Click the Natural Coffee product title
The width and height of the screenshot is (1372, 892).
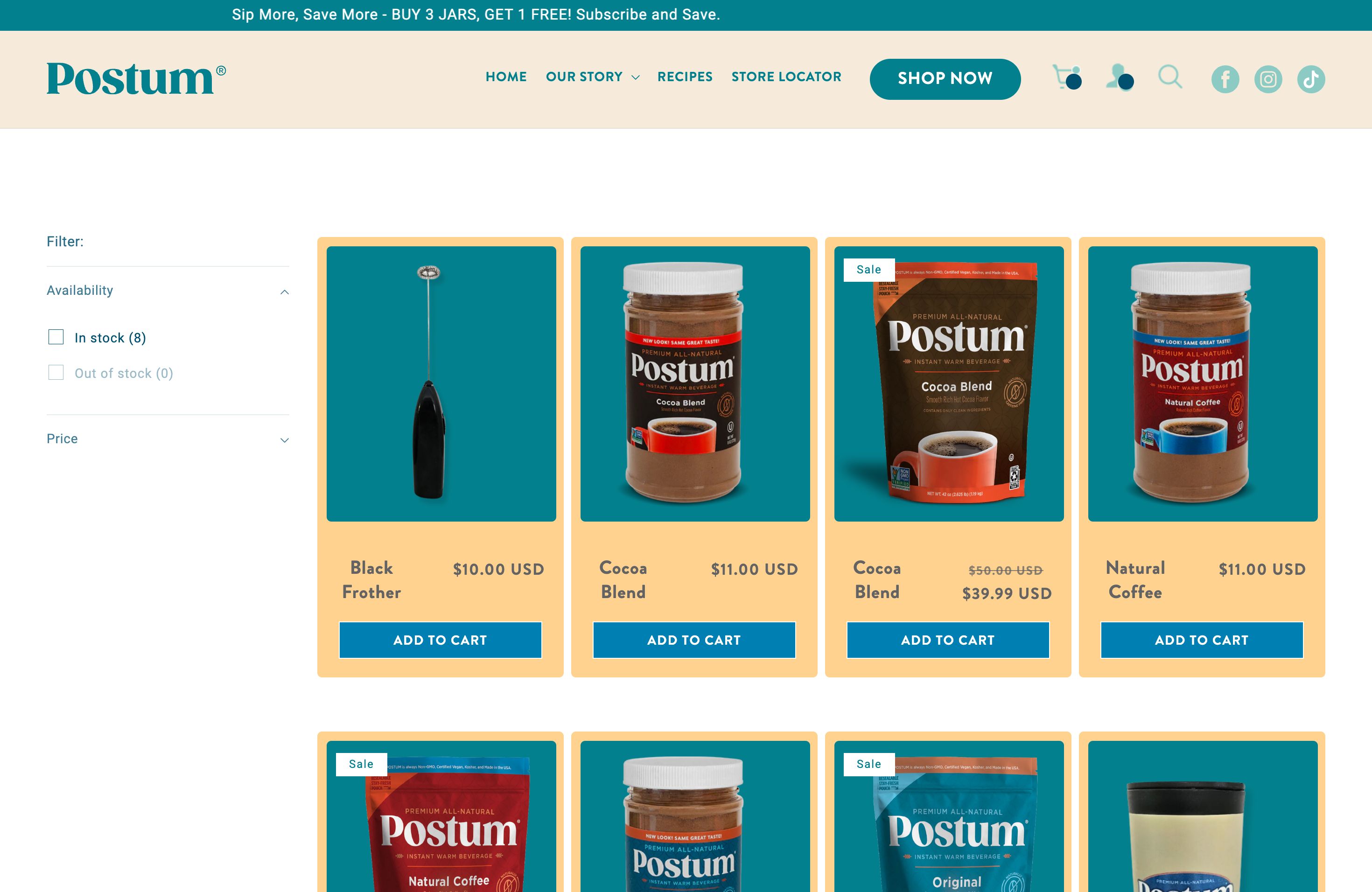coord(1135,580)
